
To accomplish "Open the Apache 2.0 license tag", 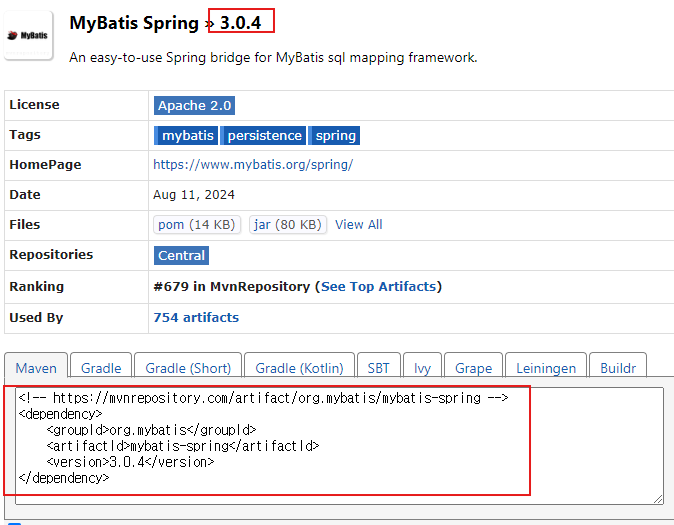I will point(194,105).
